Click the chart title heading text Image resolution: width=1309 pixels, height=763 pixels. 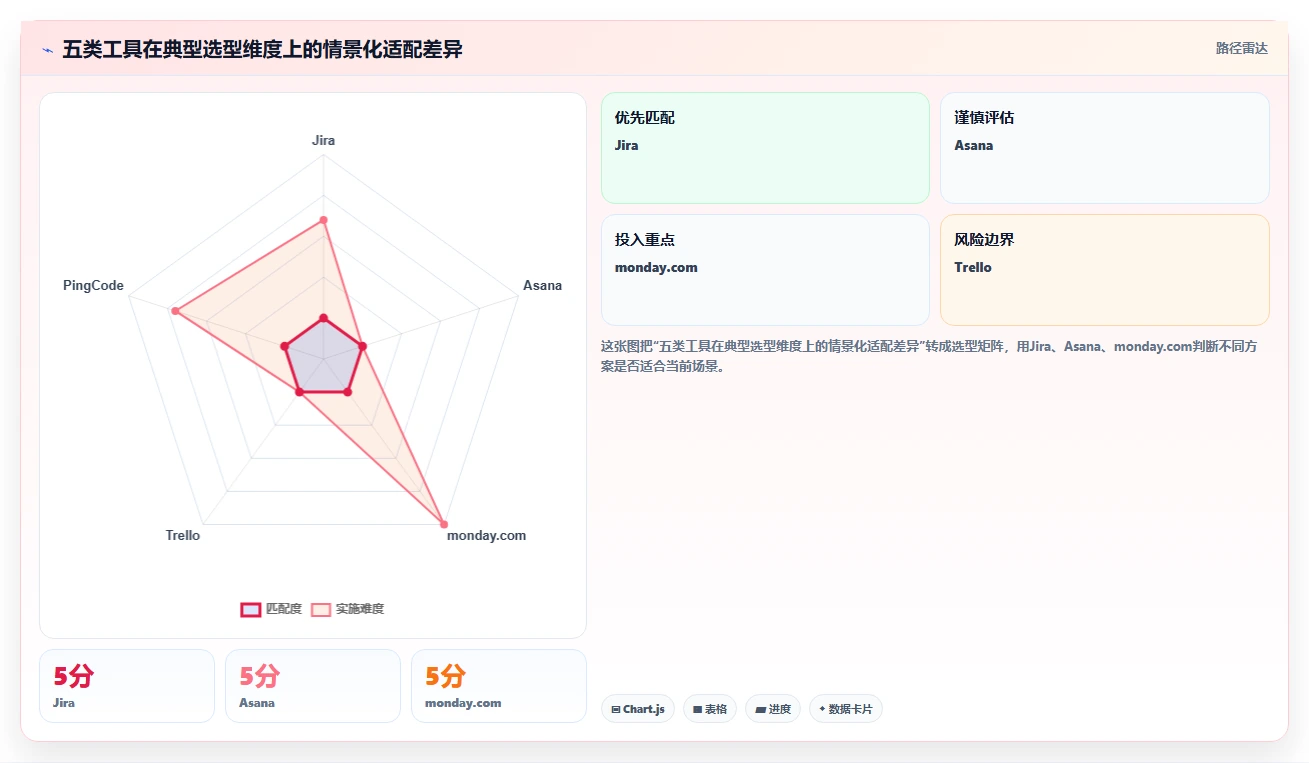[x=262, y=49]
